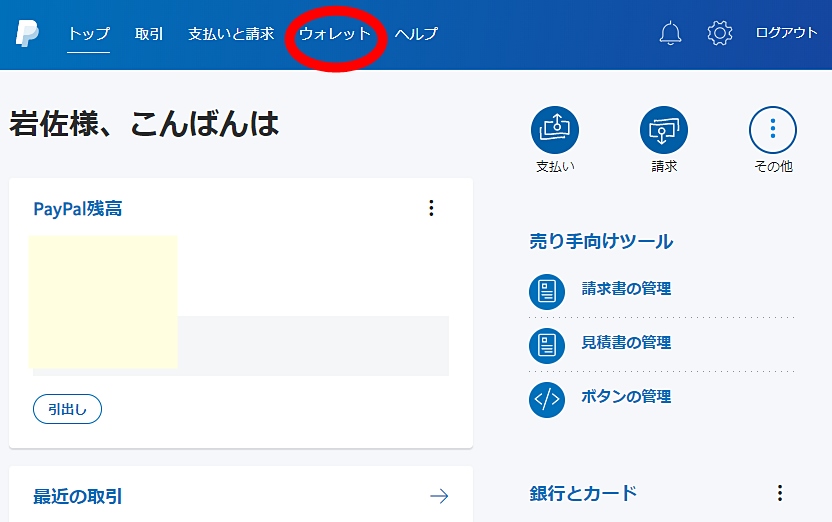The width and height of the screenshot is (832, 522).
Task: Click the ログアウト link
Action: [x=786, y=33]
